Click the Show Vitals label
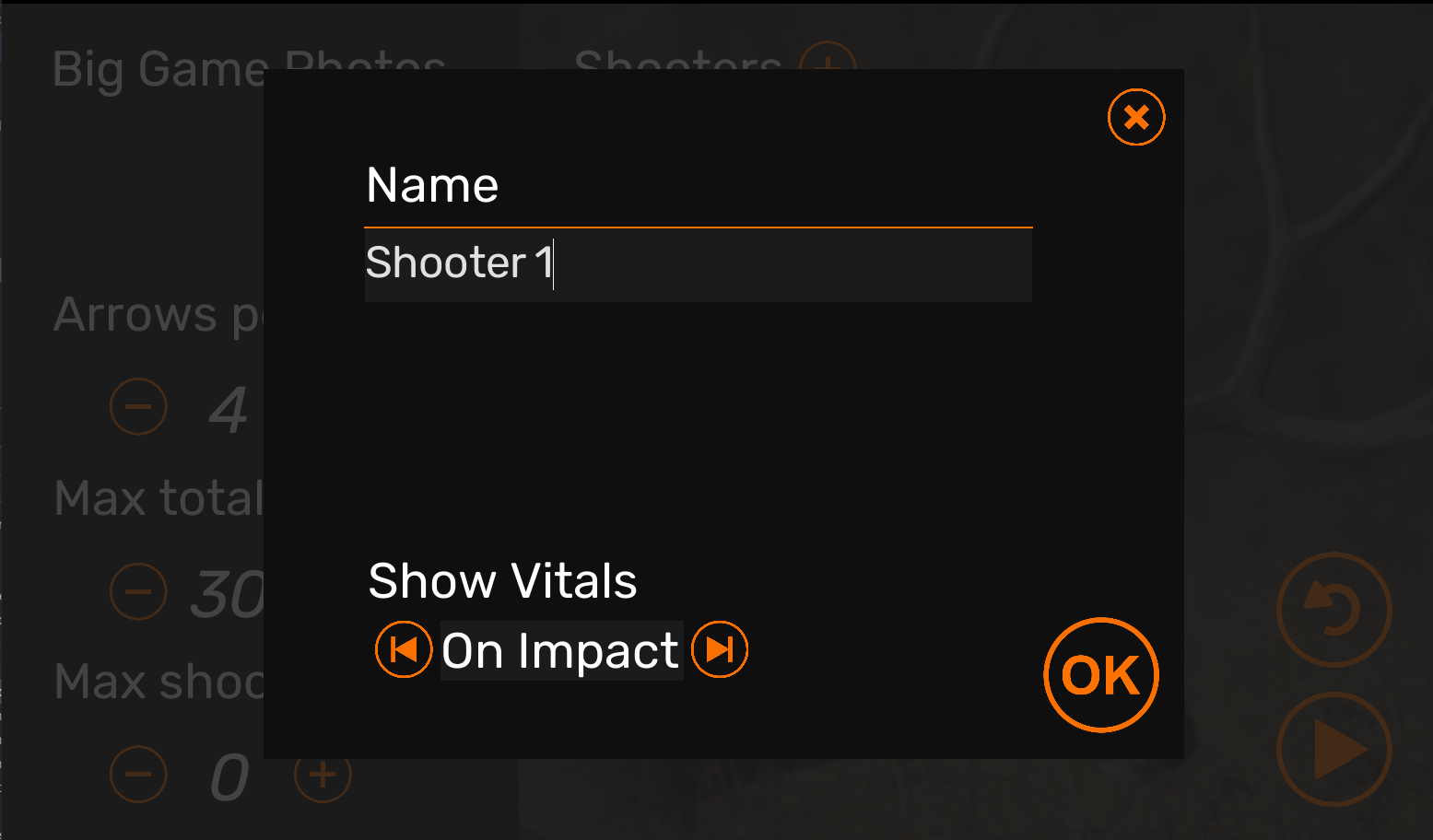 click(502, 581)
